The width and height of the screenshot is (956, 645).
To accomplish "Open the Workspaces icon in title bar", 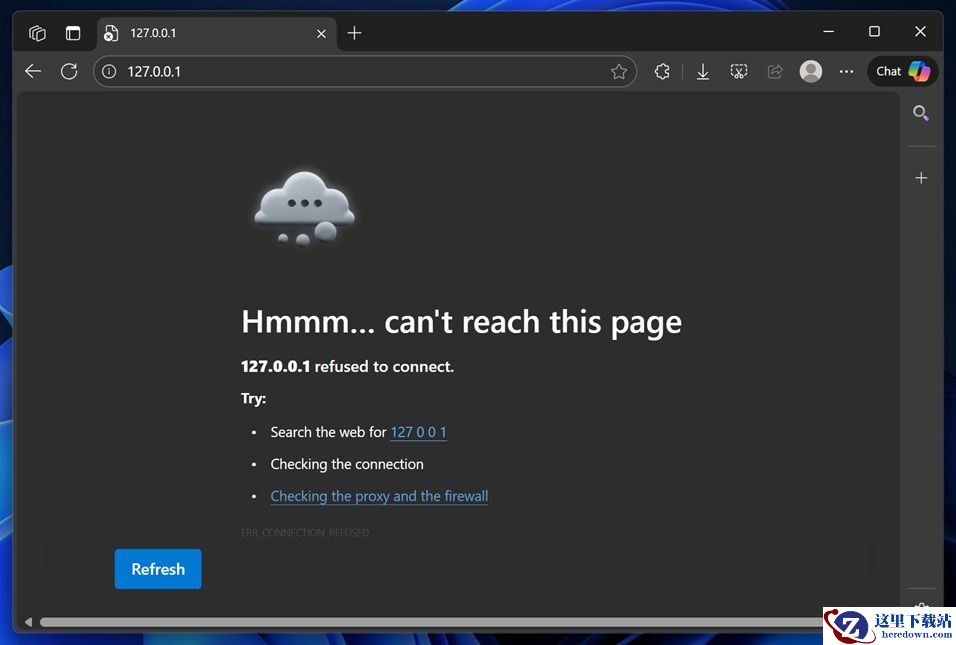I will 37,33.
